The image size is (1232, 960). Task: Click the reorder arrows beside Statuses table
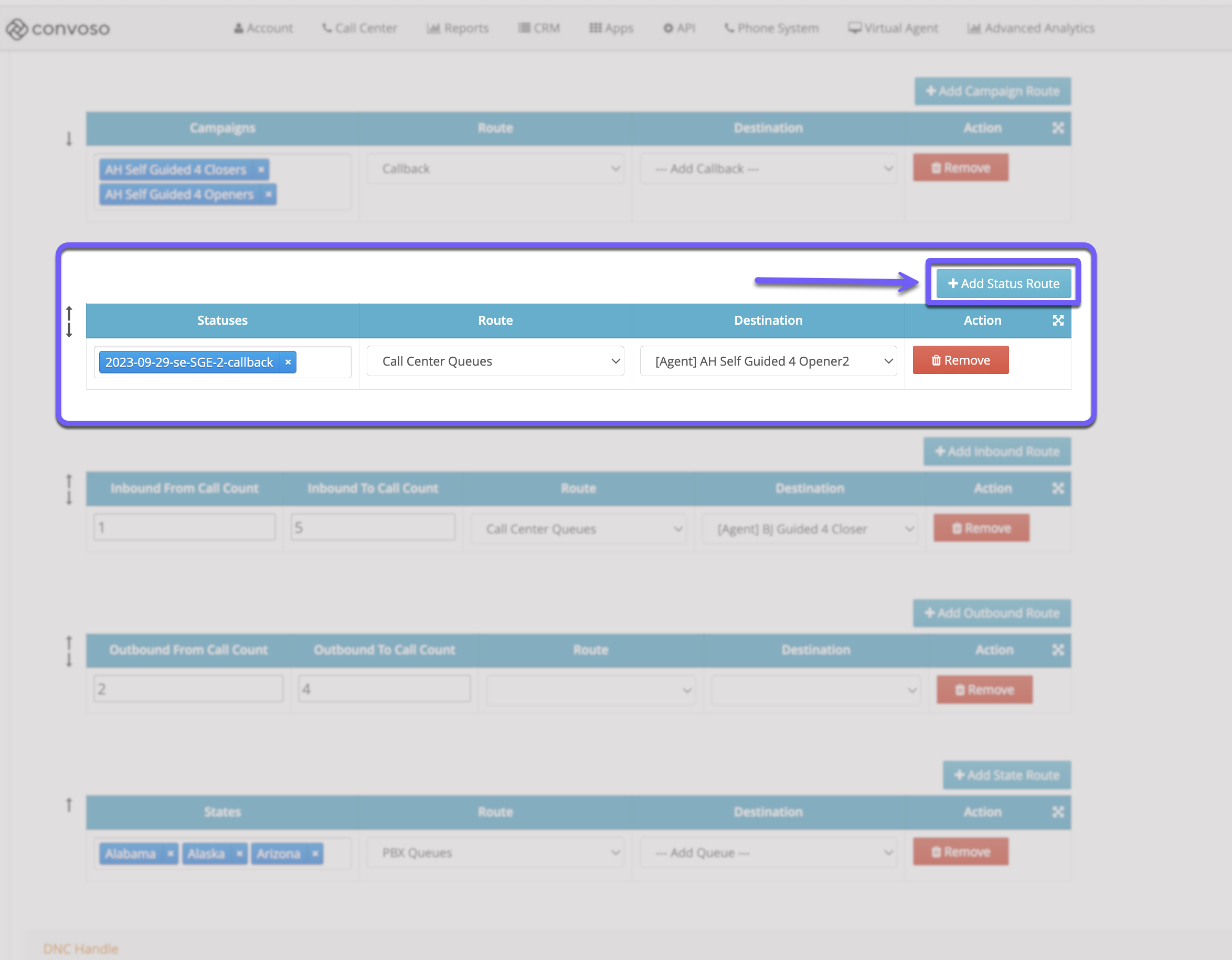69,322
